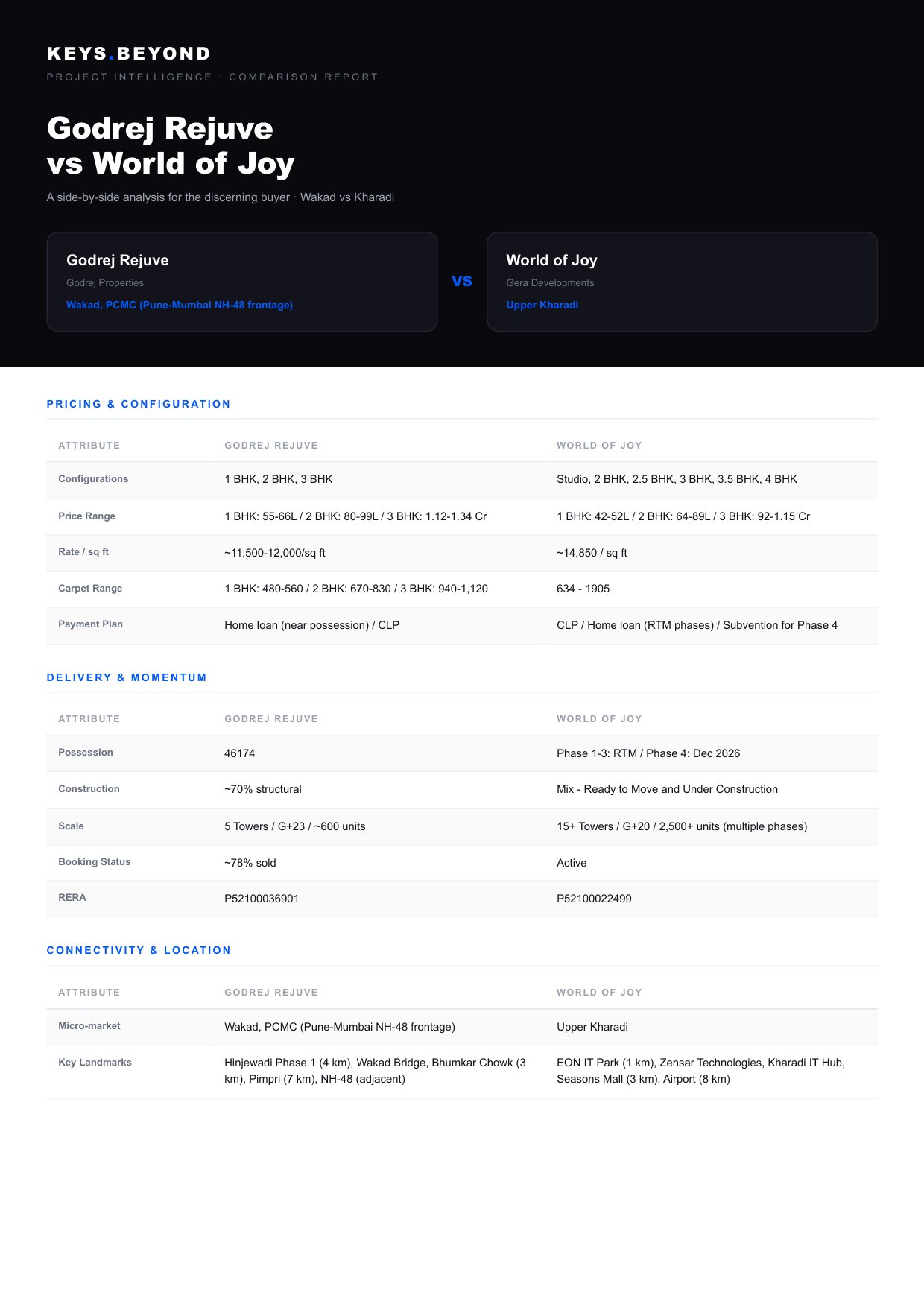Click the 'Gera Developments' developer name
924x1307 pixels.
(x=550, y=283)
